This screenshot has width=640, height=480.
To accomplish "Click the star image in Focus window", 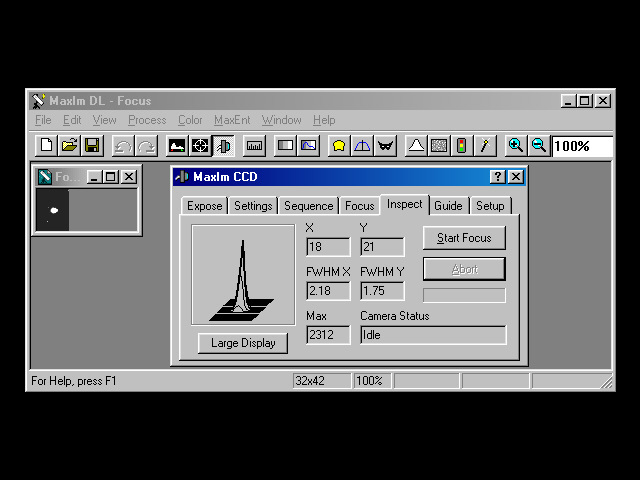I will (x=53, y=210).
